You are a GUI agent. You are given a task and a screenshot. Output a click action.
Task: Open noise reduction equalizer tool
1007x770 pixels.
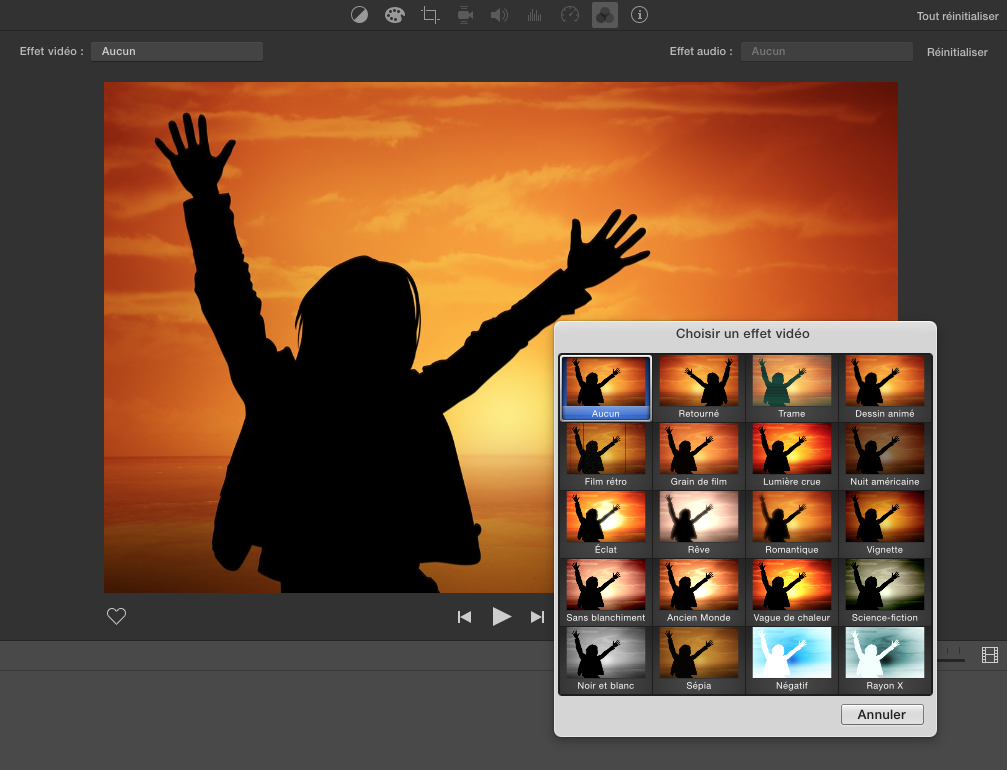click(x=535, y=15)
